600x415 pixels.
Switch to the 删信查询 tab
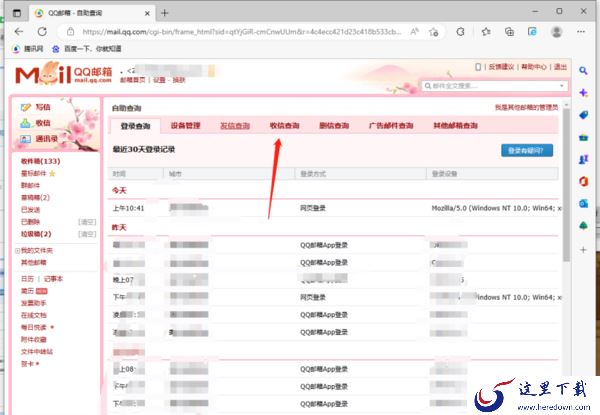coord(334,126)
